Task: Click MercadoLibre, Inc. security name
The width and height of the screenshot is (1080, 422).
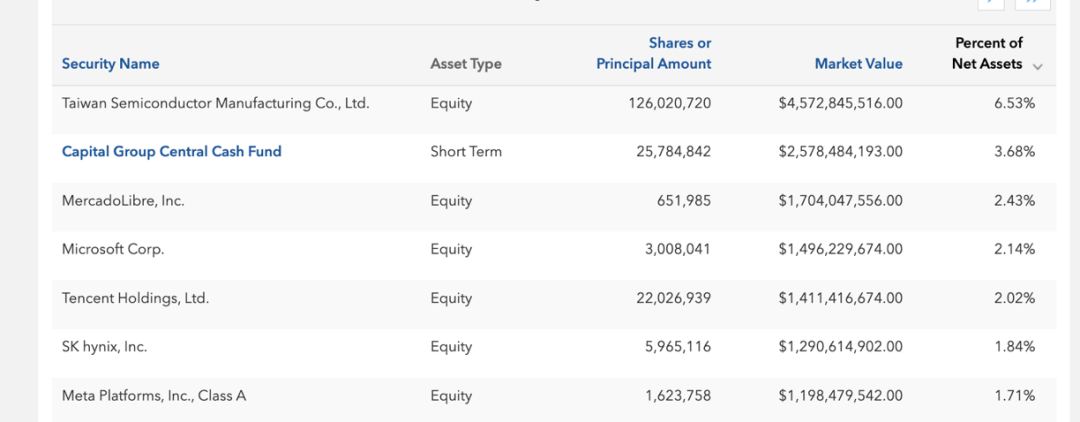Action: pos(123,201)
